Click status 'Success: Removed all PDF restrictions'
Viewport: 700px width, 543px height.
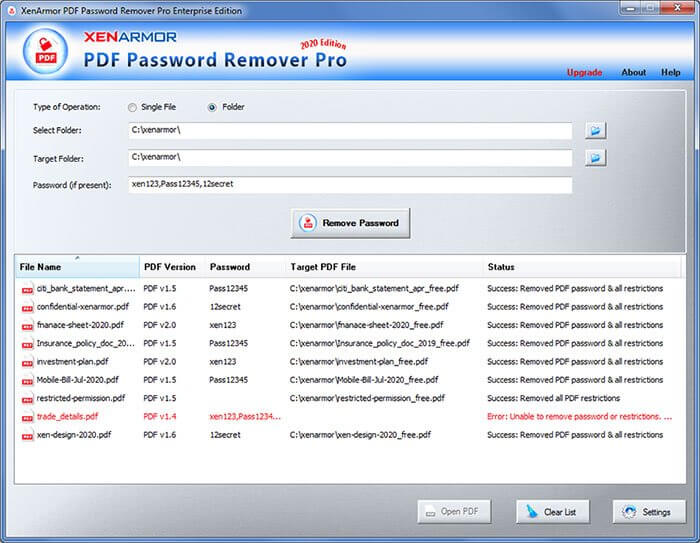click(554, 398)
